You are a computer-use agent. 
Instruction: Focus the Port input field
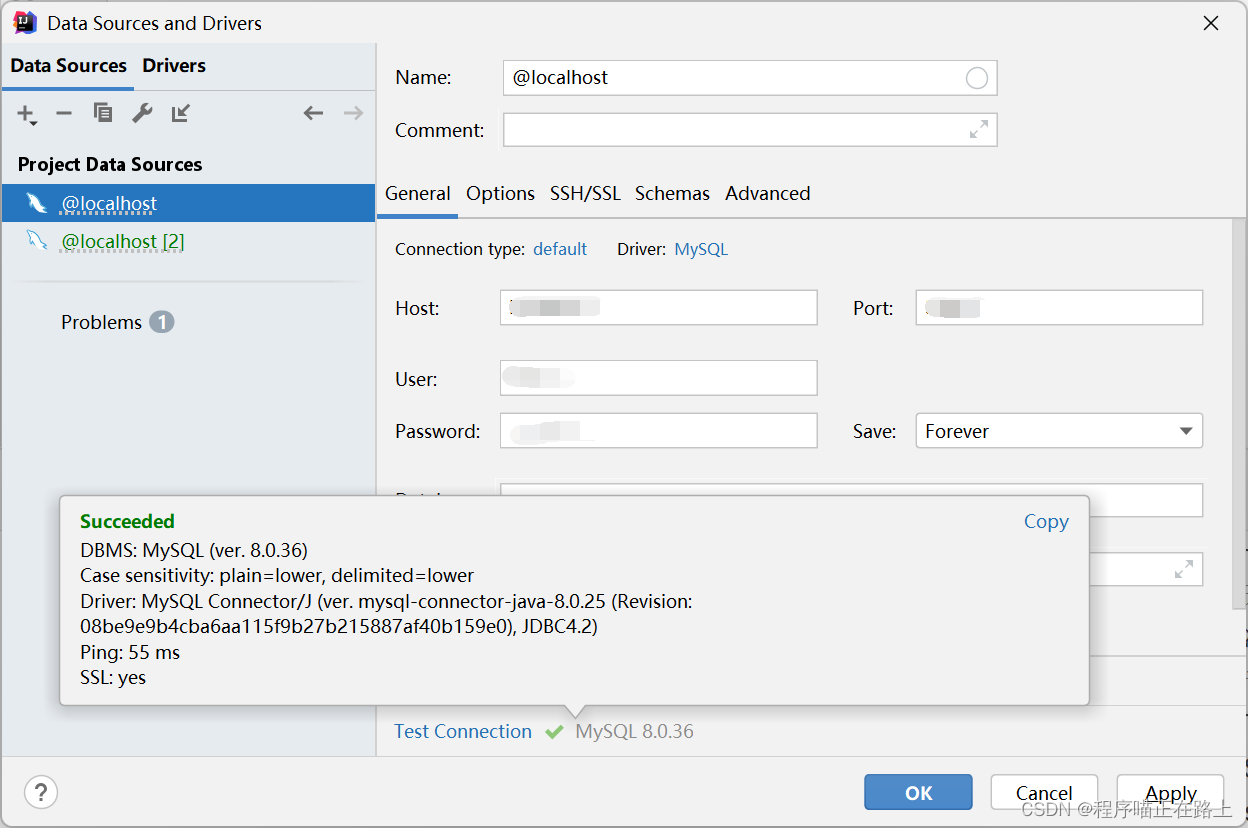click(x=1059, y=308)
